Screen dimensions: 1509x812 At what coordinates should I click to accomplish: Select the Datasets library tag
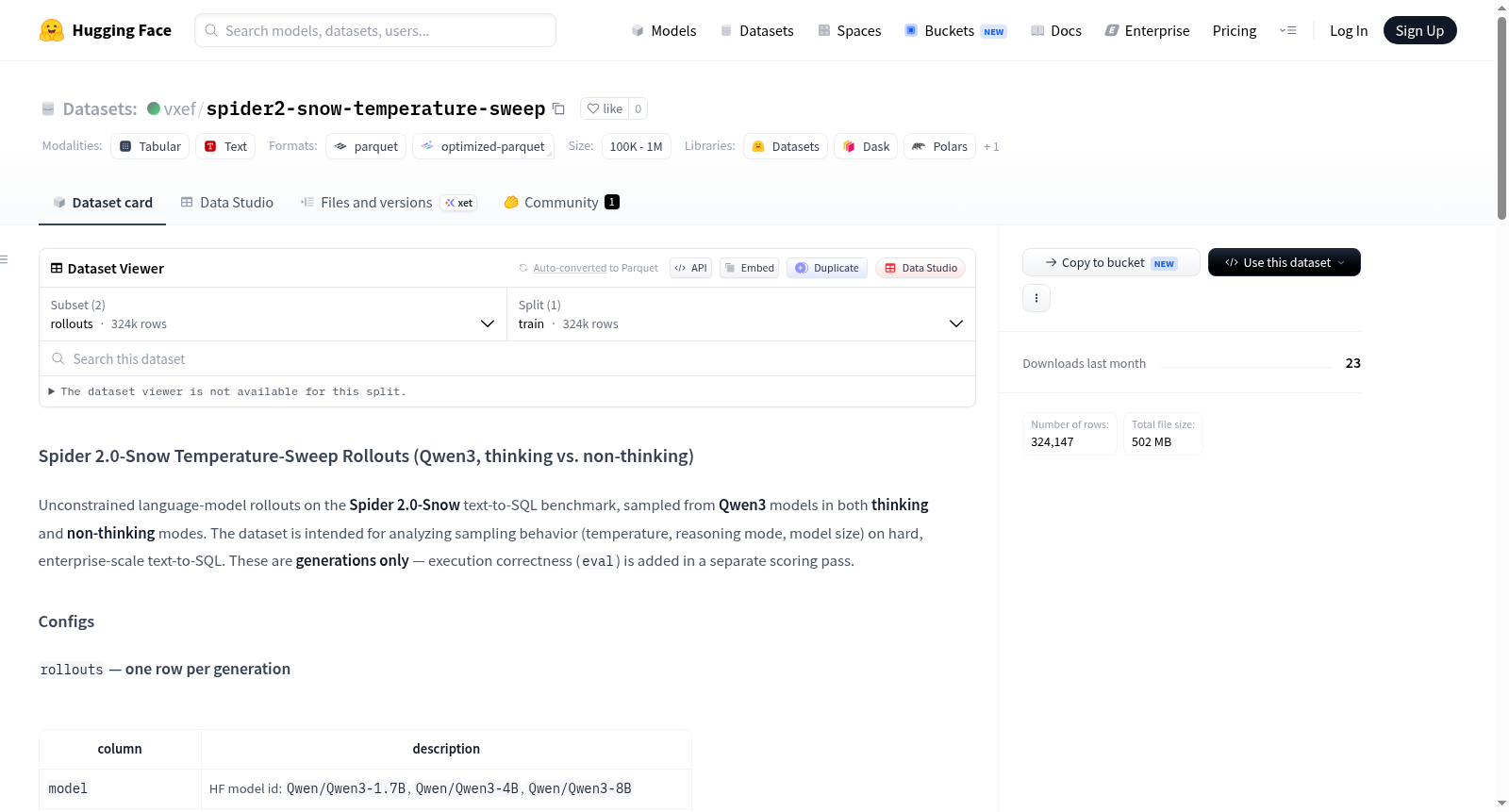tap(786, 146)
